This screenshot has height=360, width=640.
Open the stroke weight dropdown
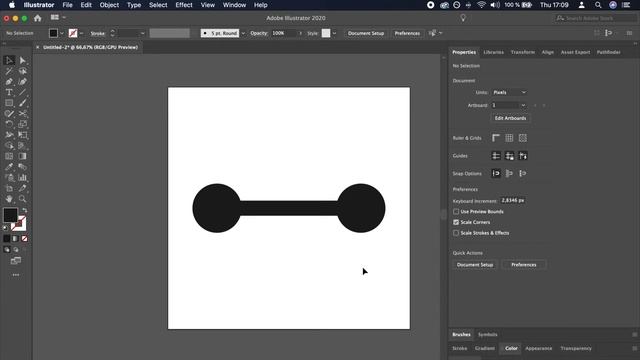point(142,33)
